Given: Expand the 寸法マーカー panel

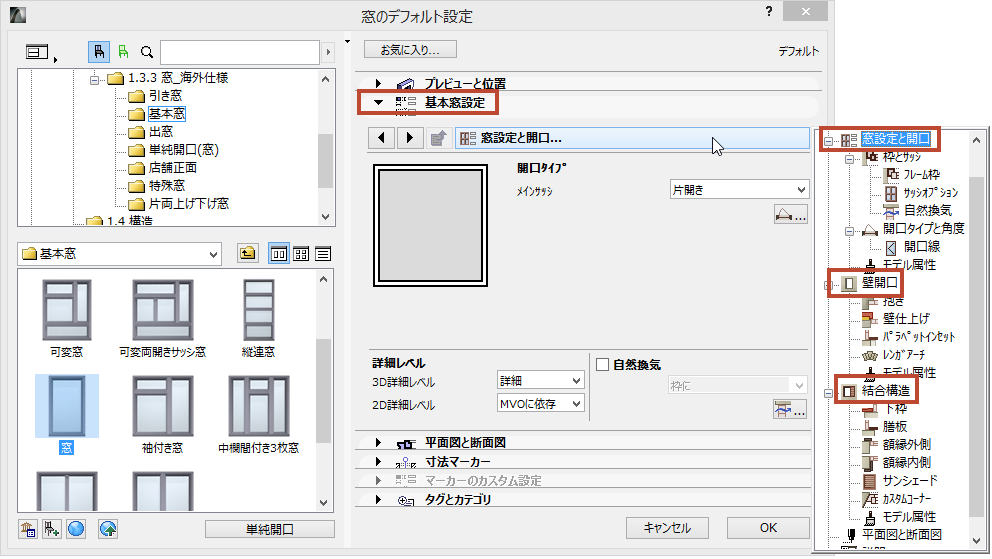Looking at the screenshot, I should [x=378, y=462].
